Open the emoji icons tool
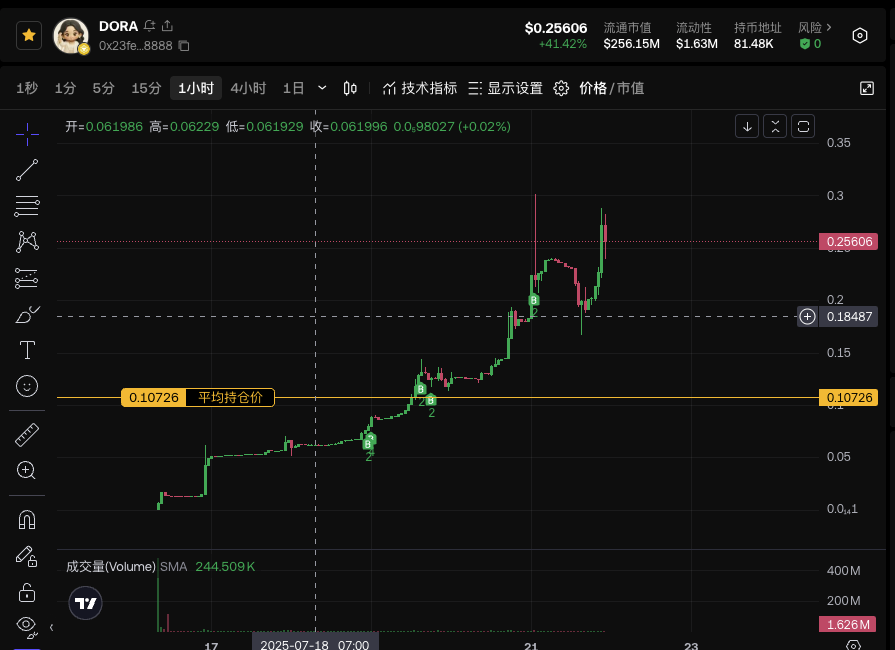The width and height of the screenshot is (895, 650). click(x=27, y=386)
